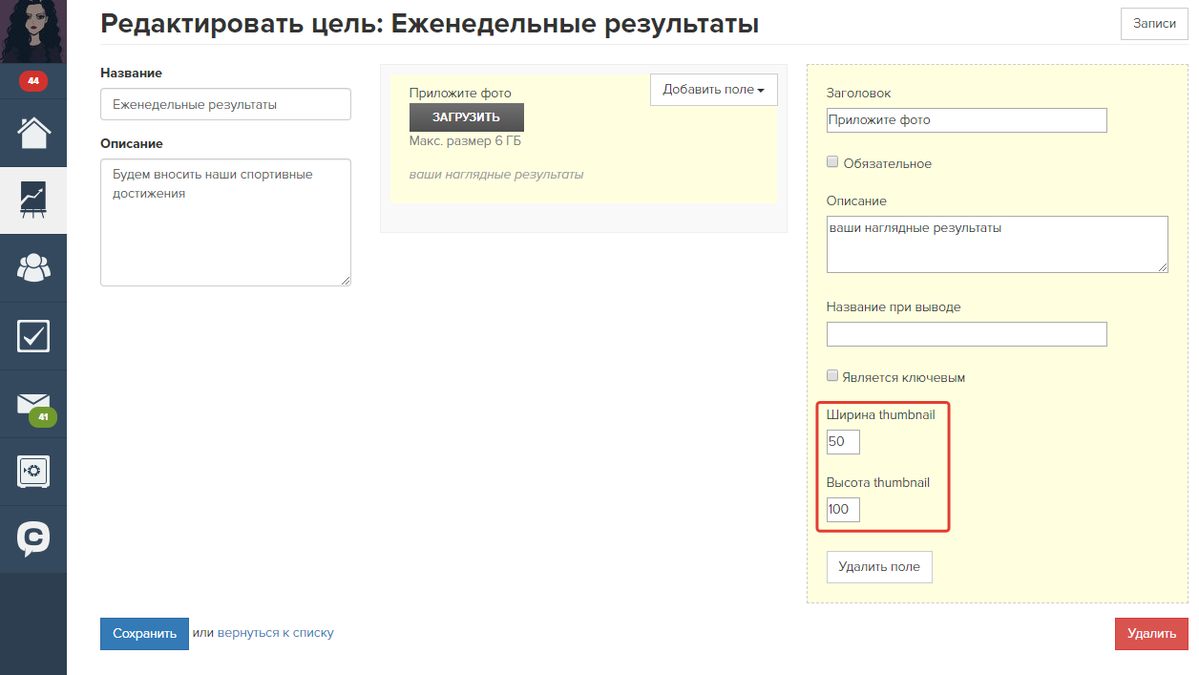Toggle the Обязательное checkbox
The width and height of the screenshot is (1199, 675).
[x=832, y=162]
